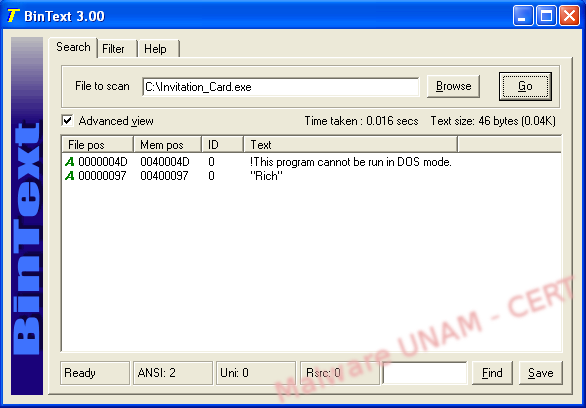Click the File to scan path field
586x408 pixels.
[281, 87]
